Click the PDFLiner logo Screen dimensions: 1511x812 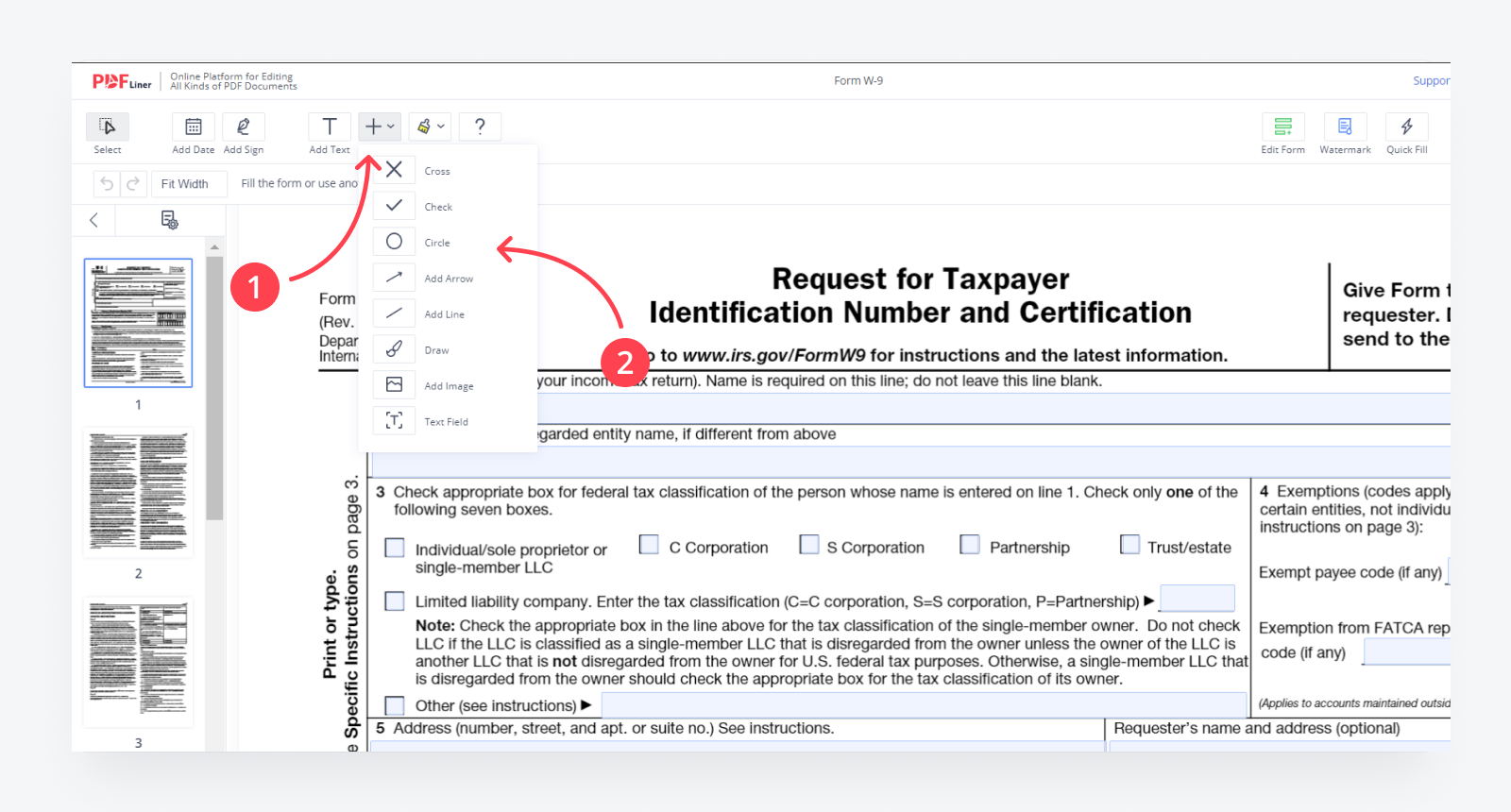pyautogui.click(x=122, y=81)
